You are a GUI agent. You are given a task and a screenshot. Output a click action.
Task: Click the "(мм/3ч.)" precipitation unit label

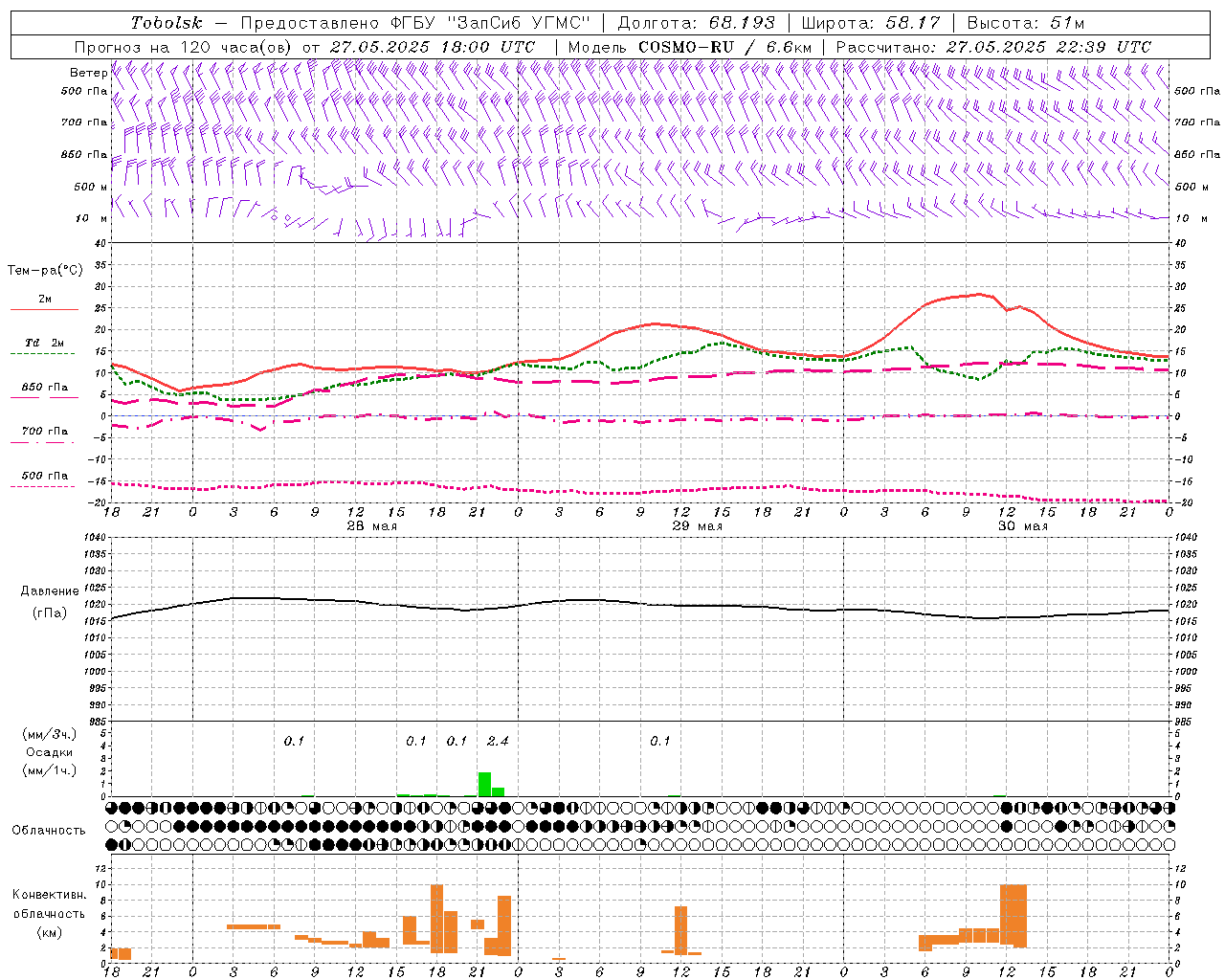pyautogui.click(x=50, y=734)
